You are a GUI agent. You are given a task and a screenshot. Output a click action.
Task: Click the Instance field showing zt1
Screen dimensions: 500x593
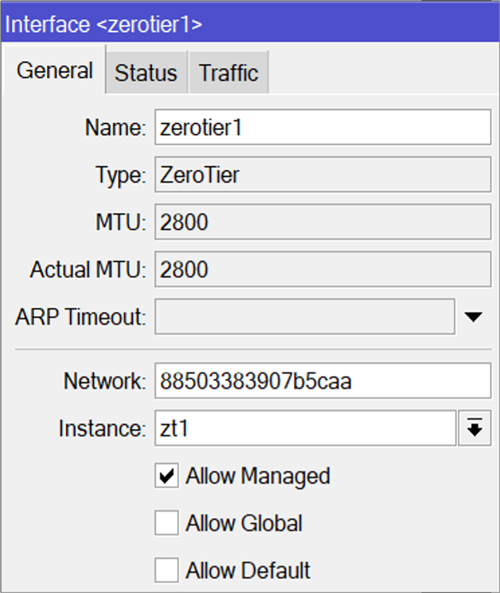click(305, 428)
